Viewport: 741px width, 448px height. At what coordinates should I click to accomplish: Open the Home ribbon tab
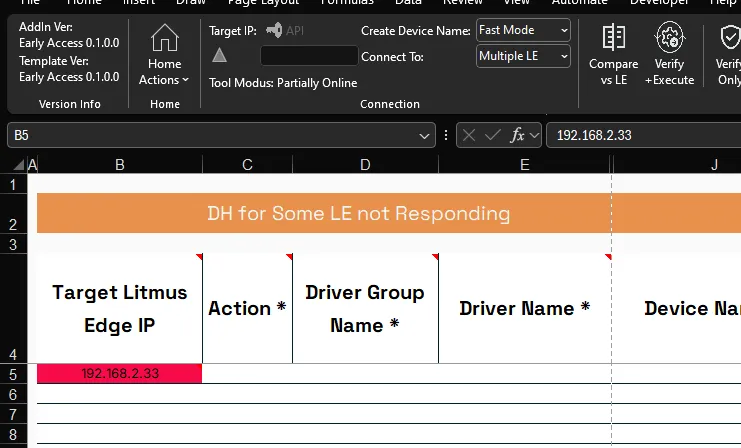[84, 2]
